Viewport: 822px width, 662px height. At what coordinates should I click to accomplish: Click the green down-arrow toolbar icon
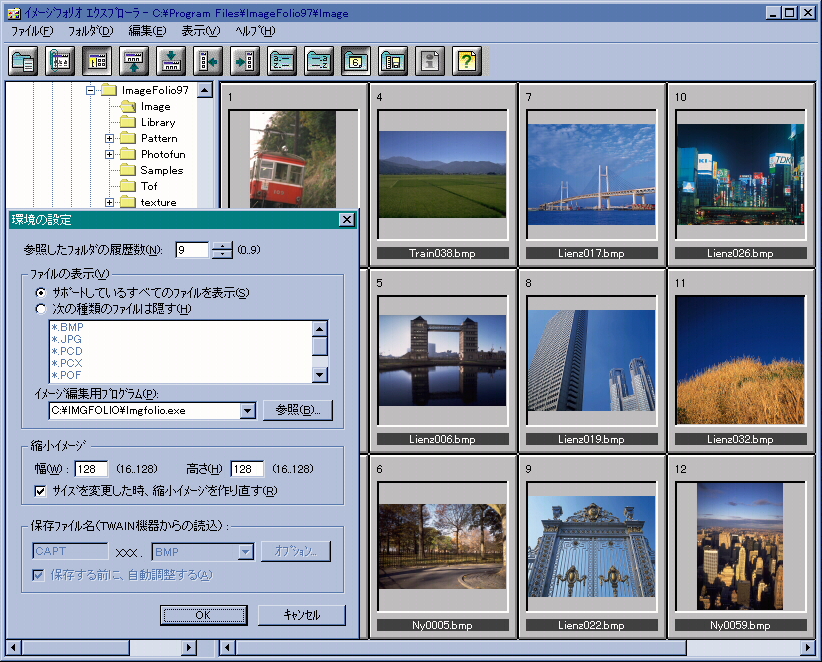(171, 61)
